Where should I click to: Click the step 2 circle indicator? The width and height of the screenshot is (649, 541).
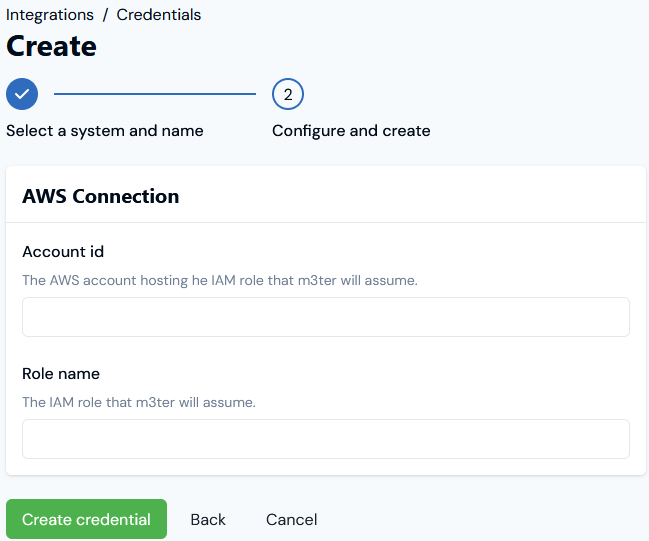(288, 94)
